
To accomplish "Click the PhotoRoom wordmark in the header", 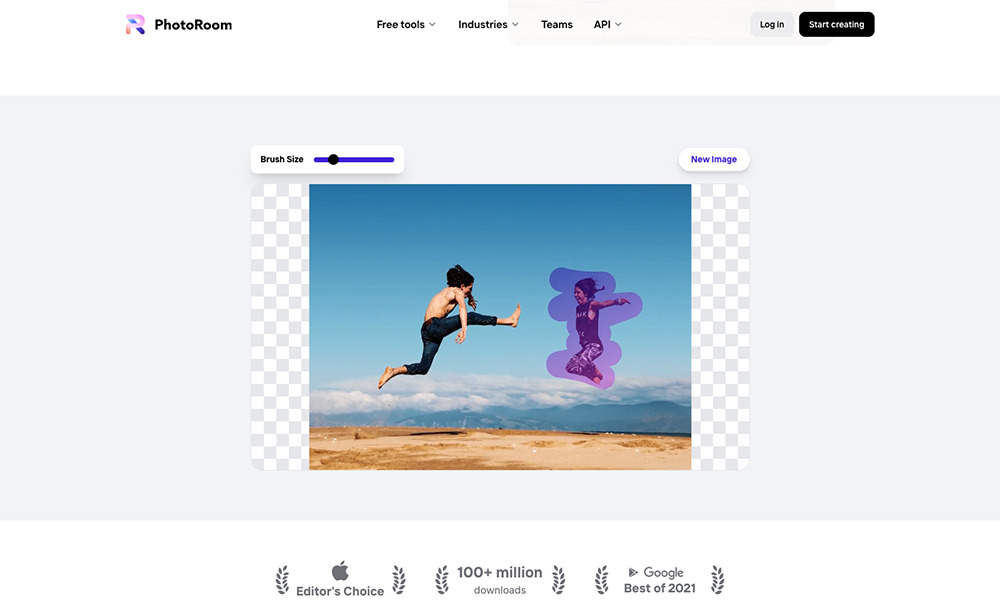I will (194, 24).
